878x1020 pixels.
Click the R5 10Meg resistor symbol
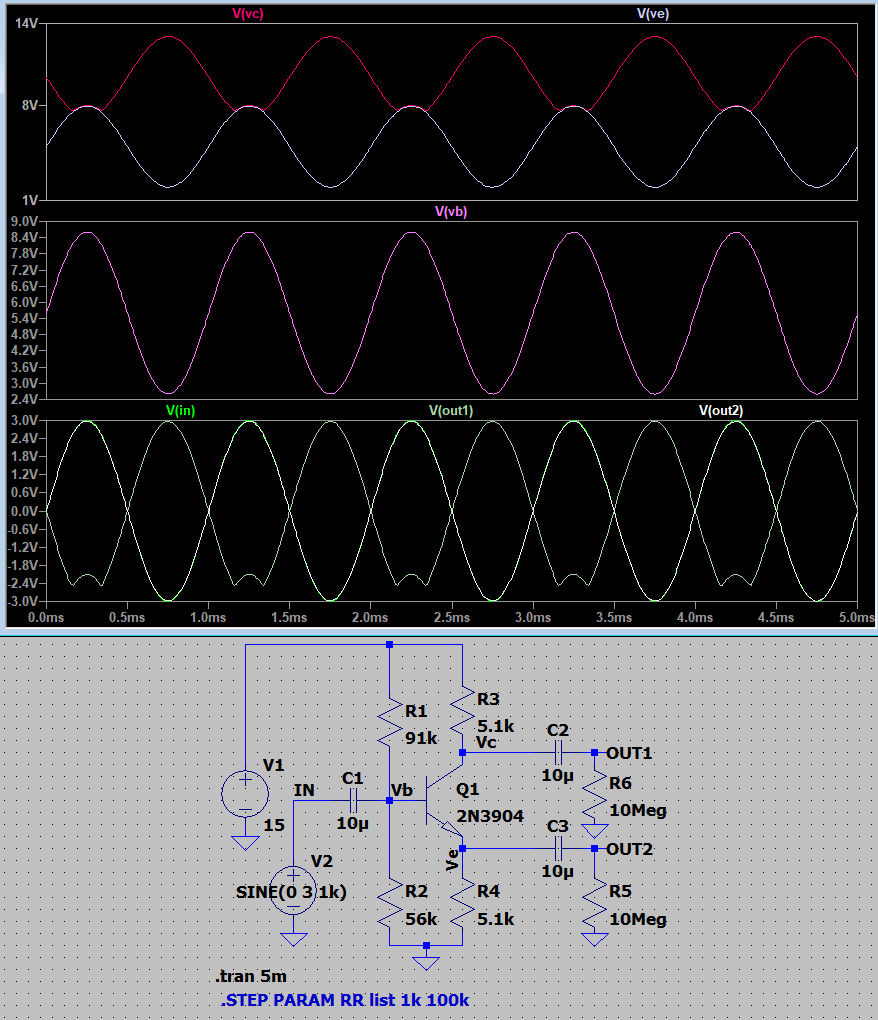tap(594, 903)
